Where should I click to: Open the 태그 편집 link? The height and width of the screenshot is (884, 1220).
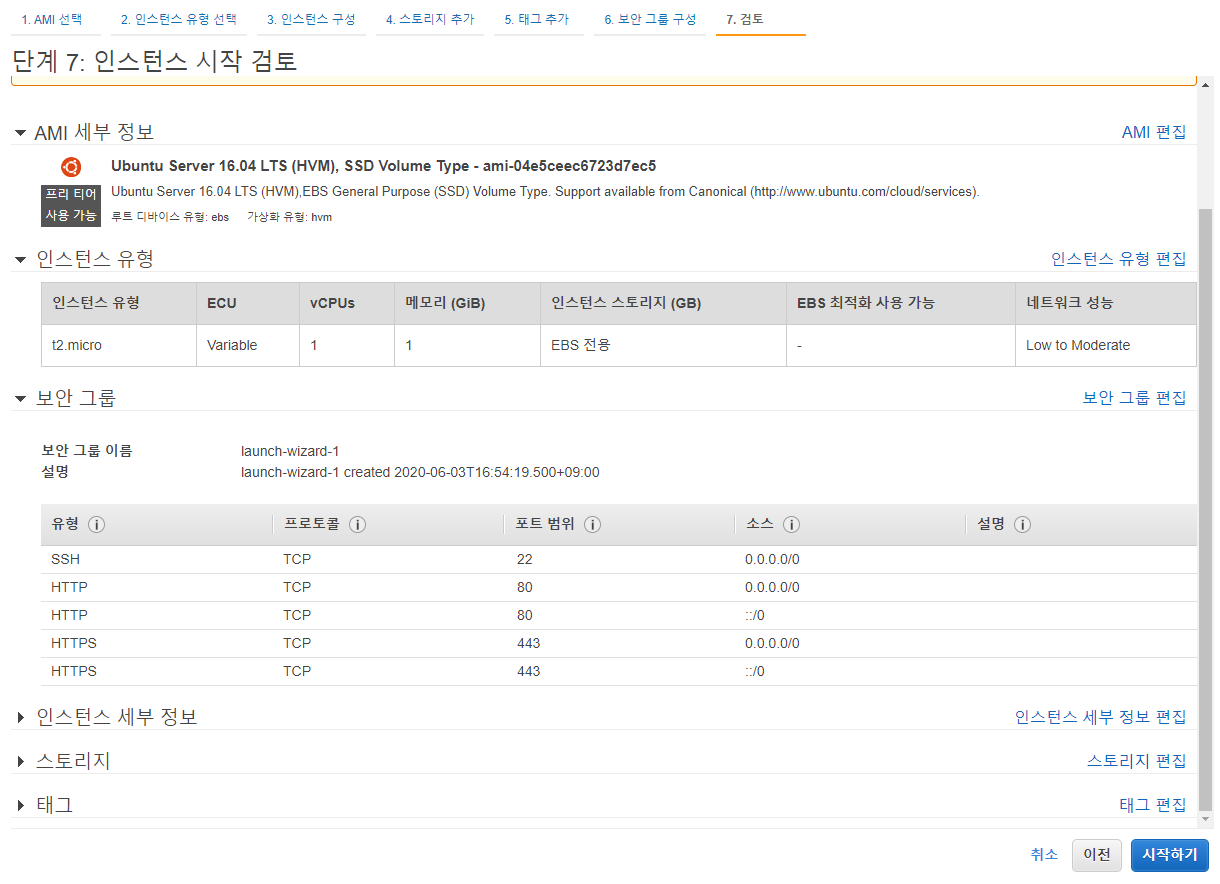click(x=1153, y=805)
